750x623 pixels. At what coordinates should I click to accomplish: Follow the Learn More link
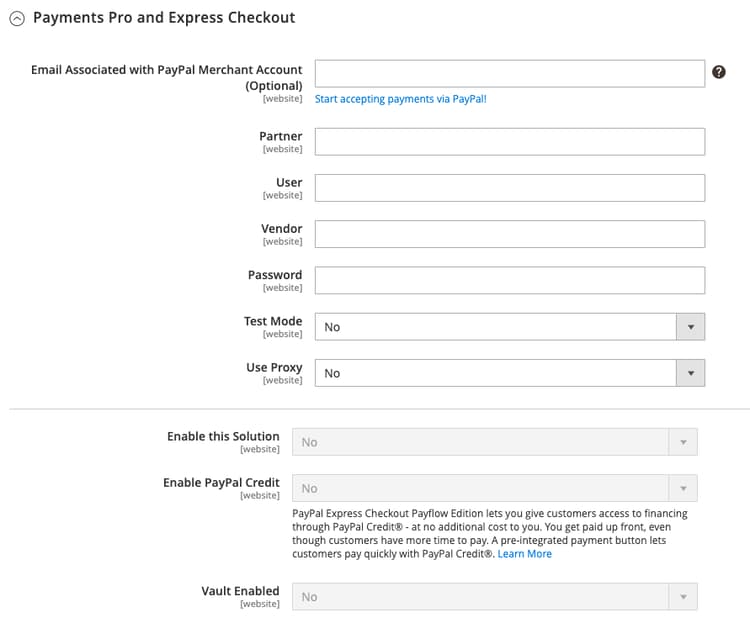525,554
